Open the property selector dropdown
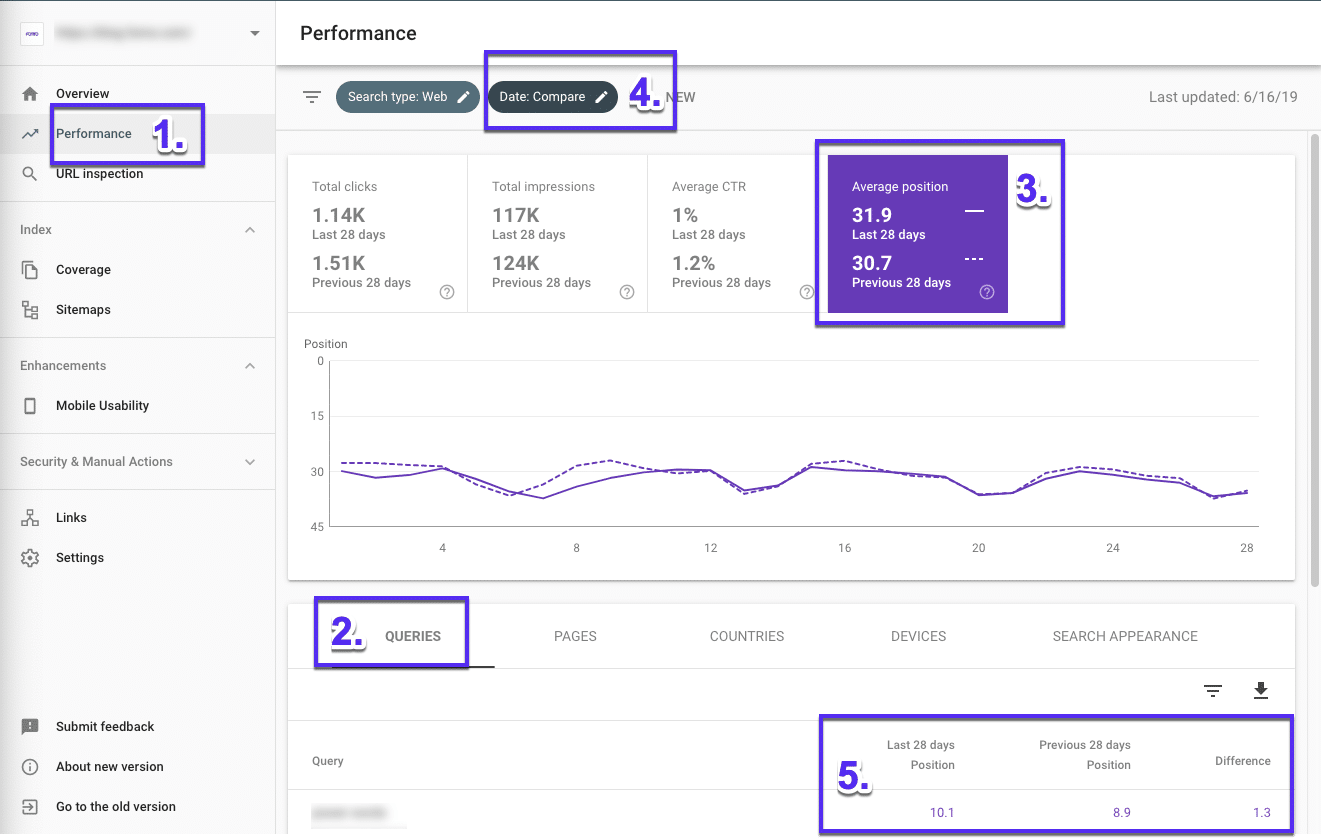The width and height of the screenshot is (1321, 839). point(254,31)
